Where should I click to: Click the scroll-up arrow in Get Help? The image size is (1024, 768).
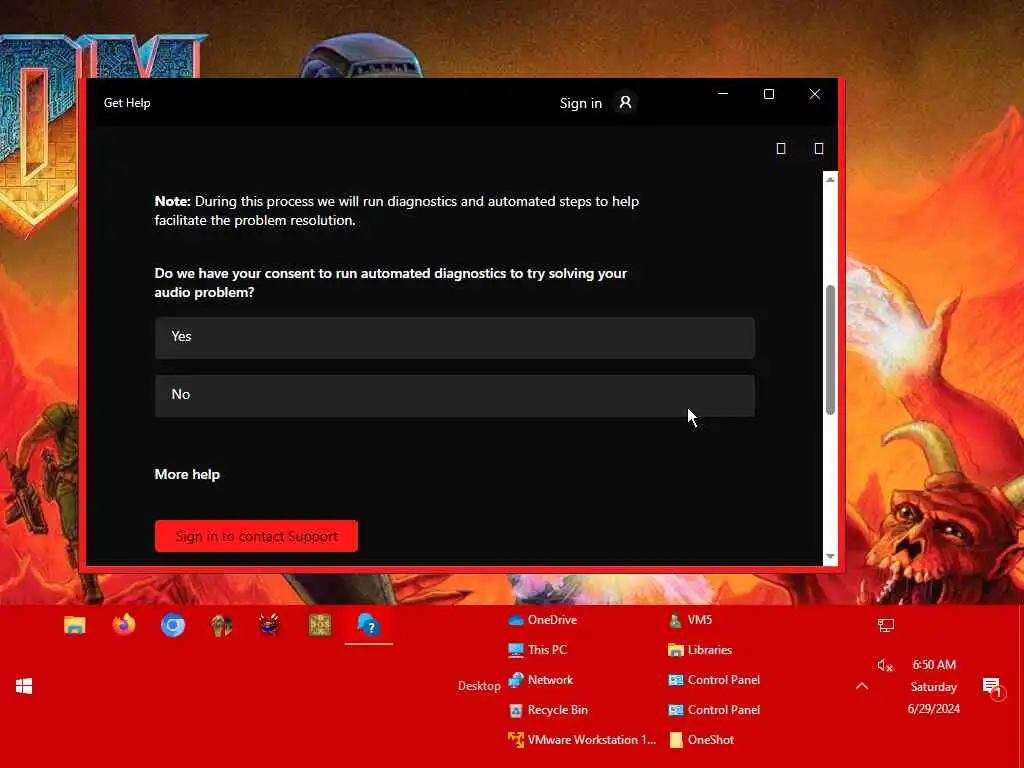point(830,180)
